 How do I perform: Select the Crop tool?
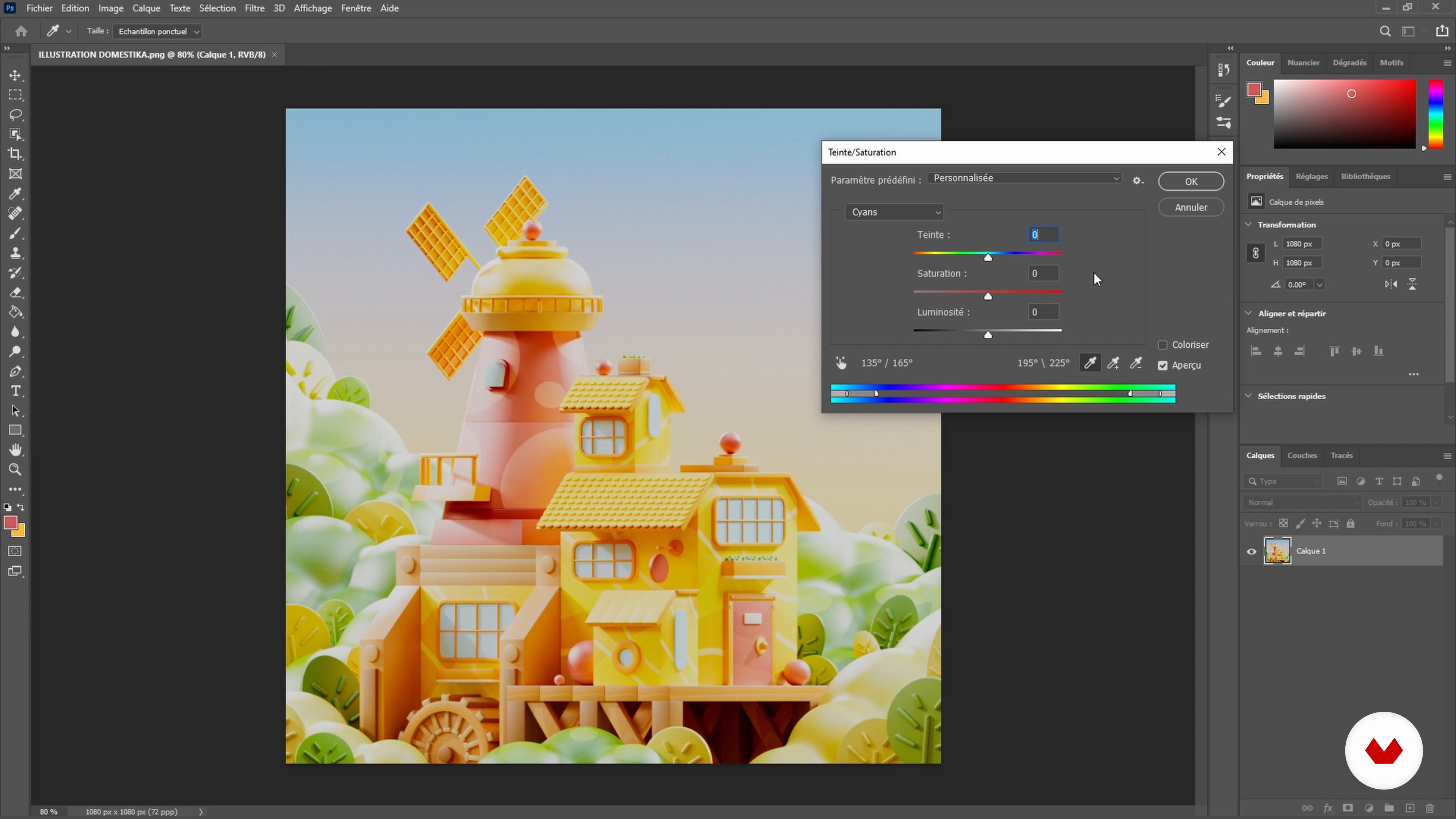(x=15, y=154)
